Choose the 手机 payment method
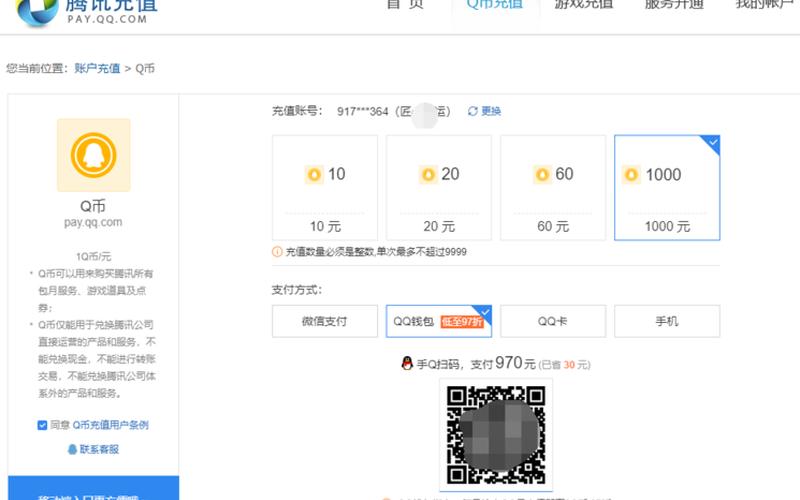Image resolution: width=800 pixels, height=500 pixels. 667,321
